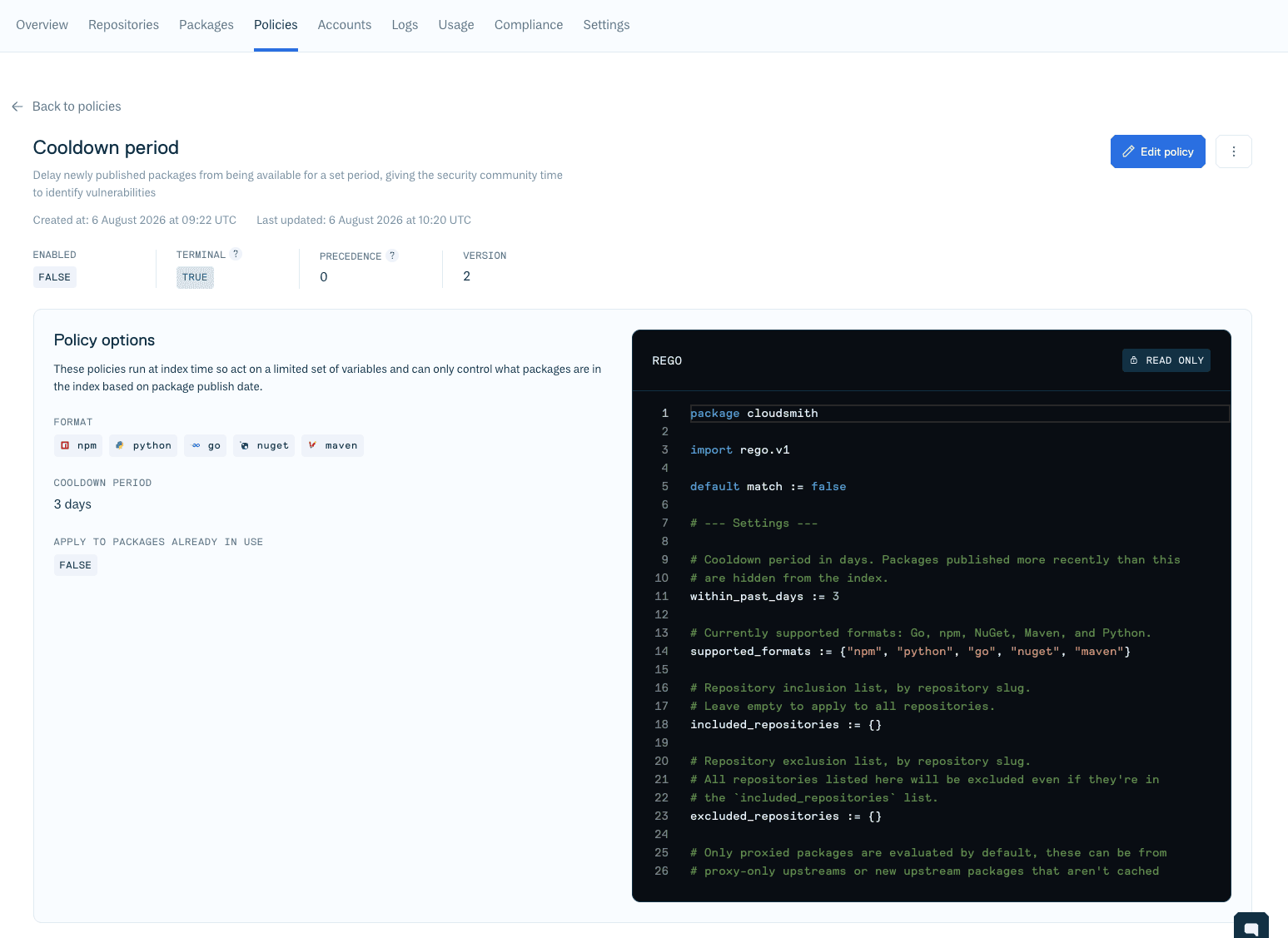
Task: Click the TERMINAL help question mark icon
Action: point(236,254)
